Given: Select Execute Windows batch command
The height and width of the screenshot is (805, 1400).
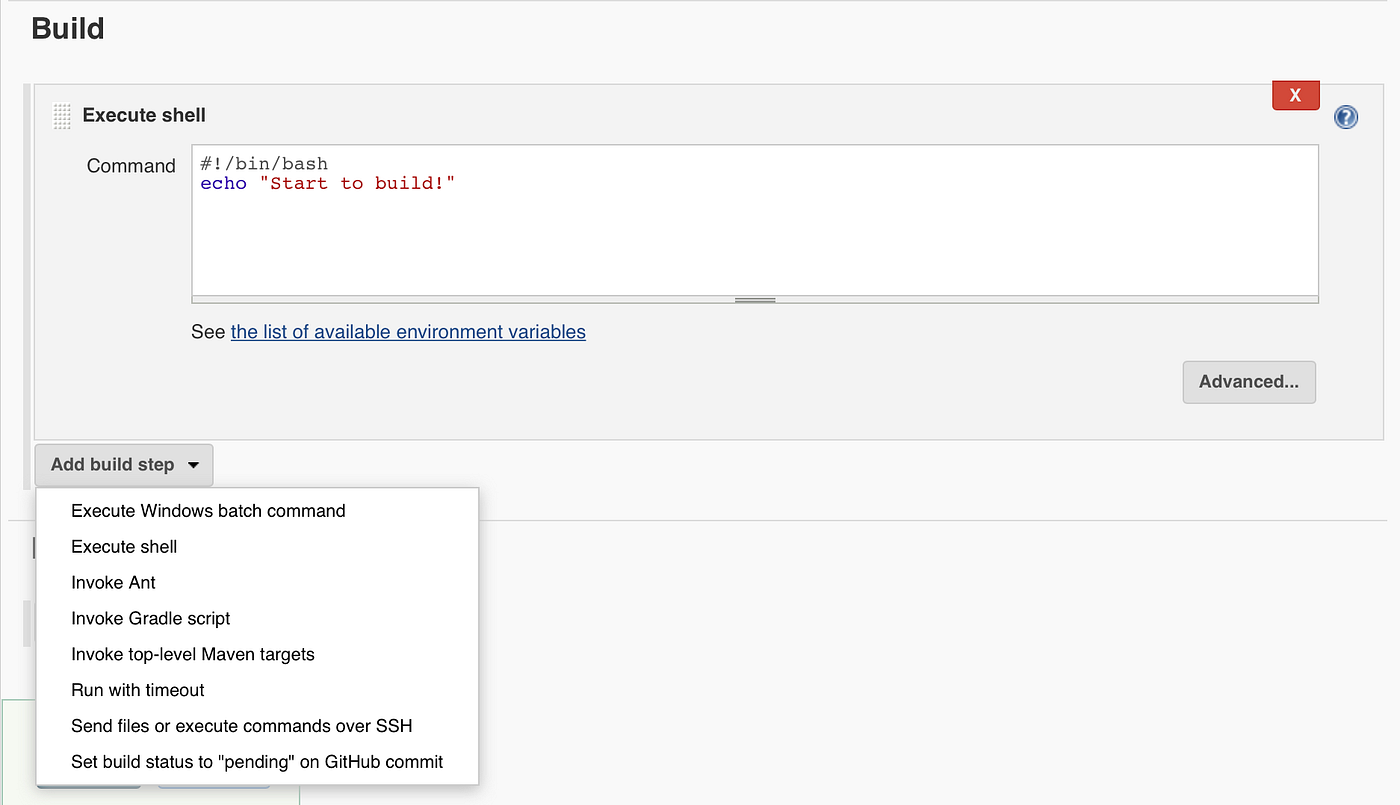Looking at the screenshot, I should (x=207, y=510).
